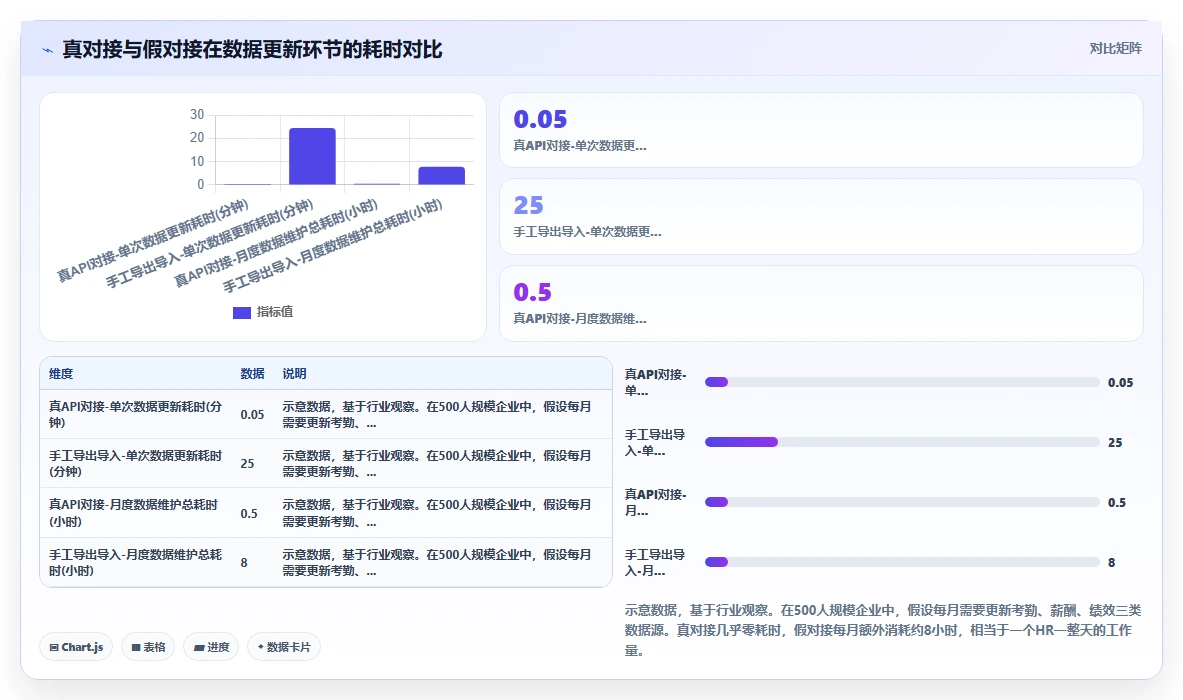Click the progress bar valued 0.05

pyautogui.click(x=902, y=382)
